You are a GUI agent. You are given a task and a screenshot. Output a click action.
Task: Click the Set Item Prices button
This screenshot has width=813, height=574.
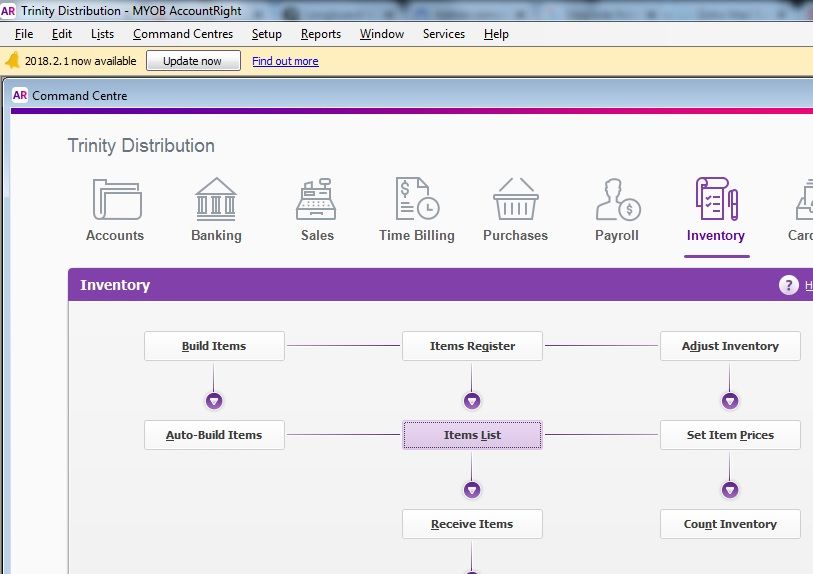coord(730,435)
